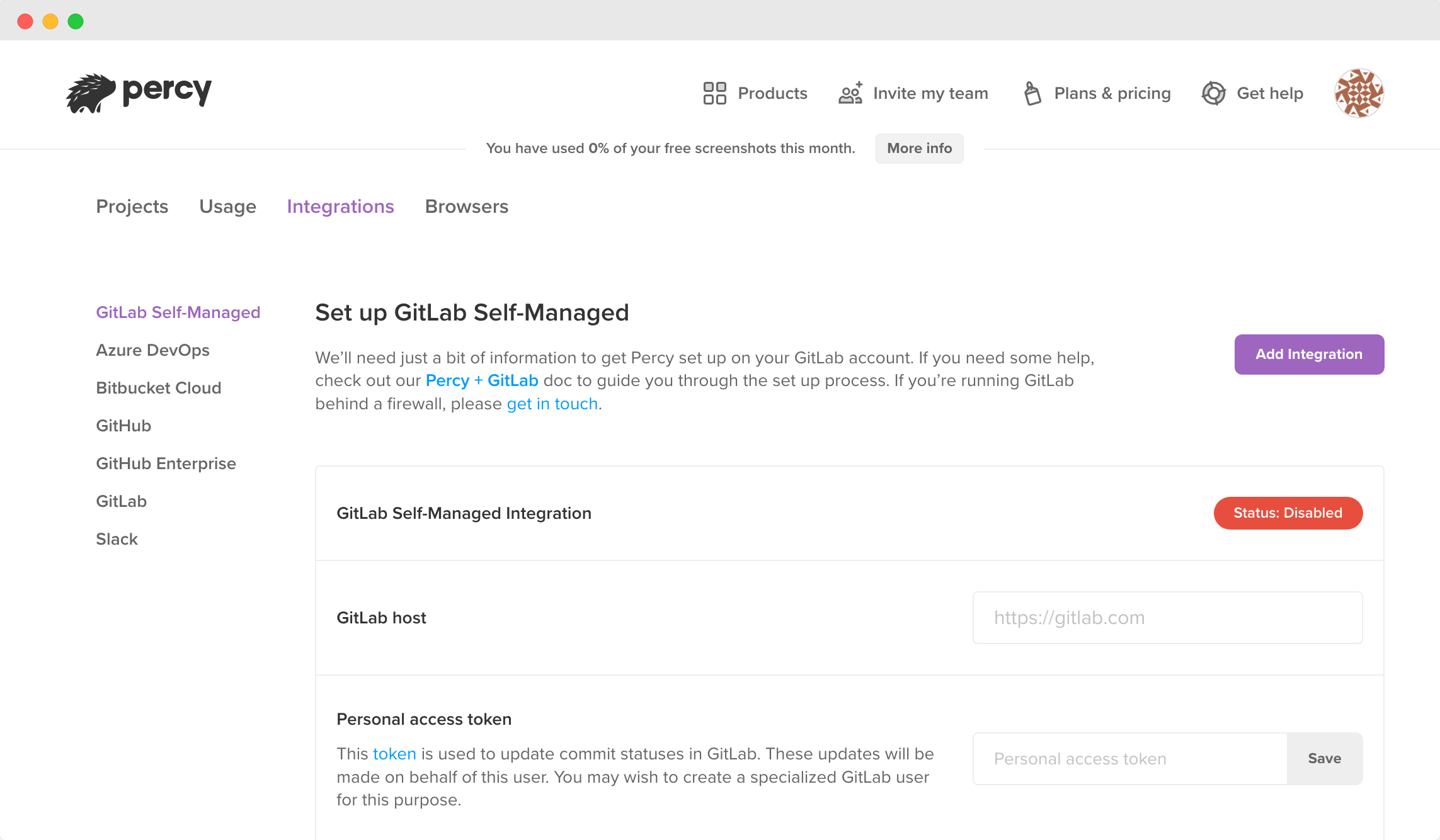The image size is (1440, 840).
Task: Switch to the Projects tab
Action: (132, 207)
